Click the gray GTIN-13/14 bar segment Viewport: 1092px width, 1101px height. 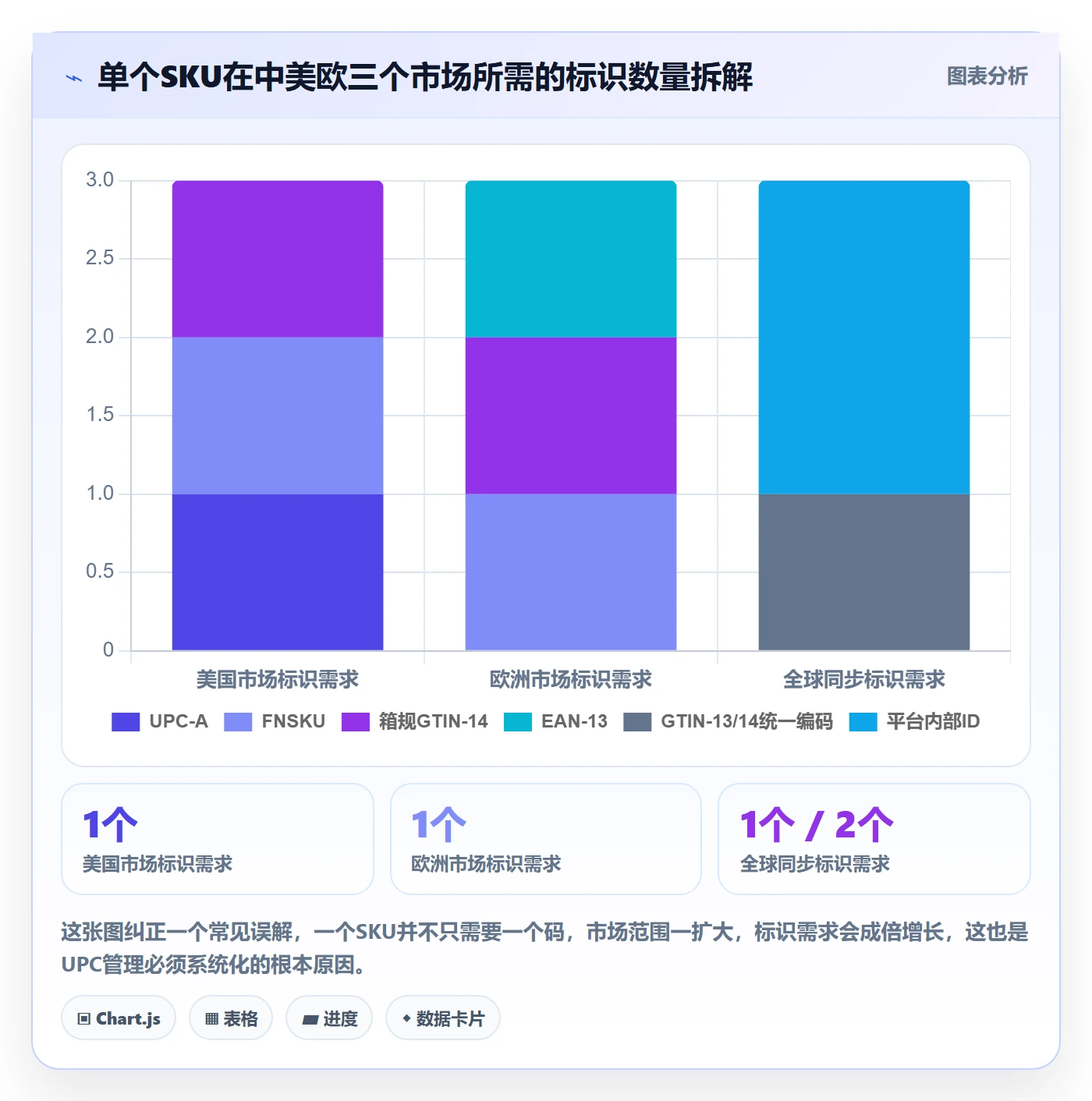tap(864, 572)
